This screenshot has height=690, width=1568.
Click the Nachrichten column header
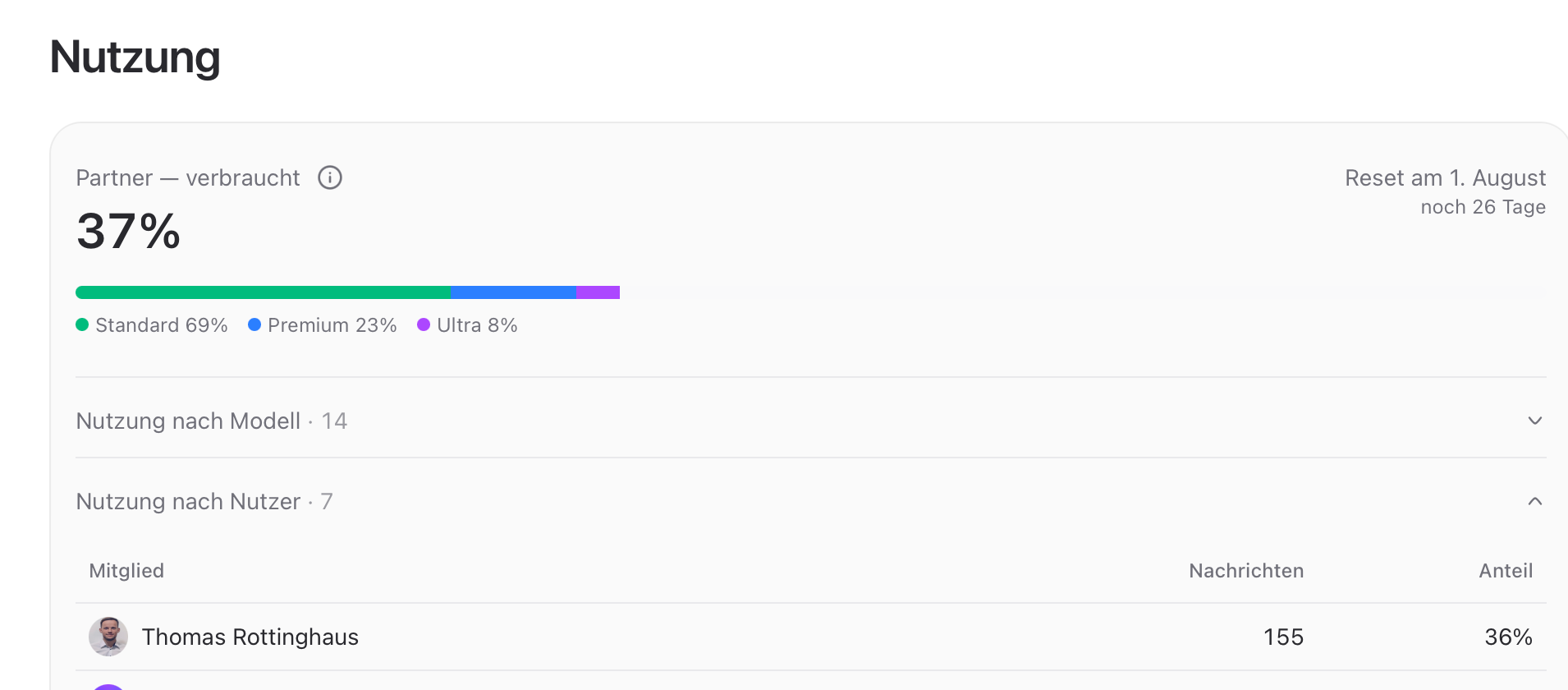[1246, 571]
